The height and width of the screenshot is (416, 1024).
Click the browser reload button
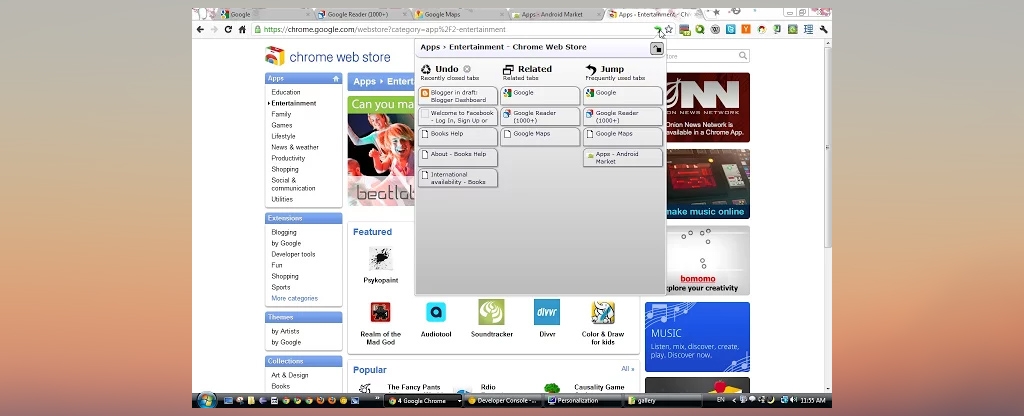click(x=228, y=29)
